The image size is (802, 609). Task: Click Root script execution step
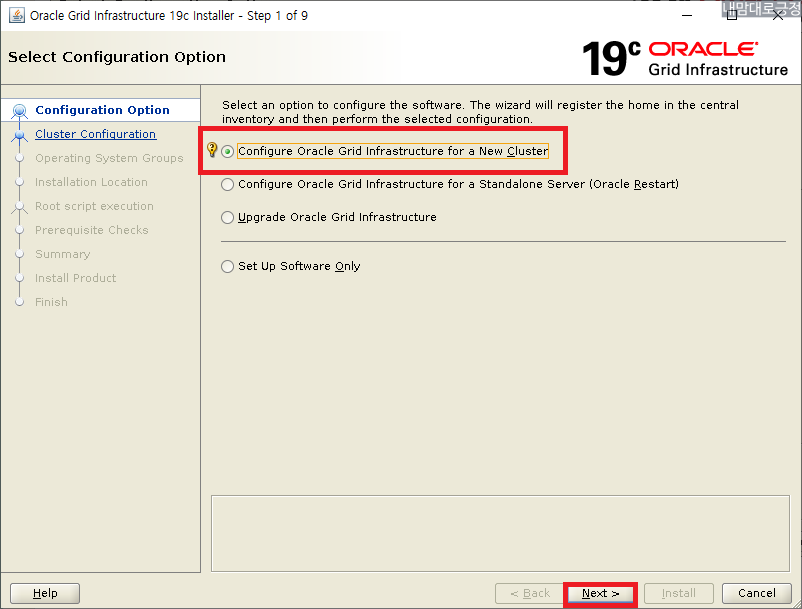tap(94, 206)
